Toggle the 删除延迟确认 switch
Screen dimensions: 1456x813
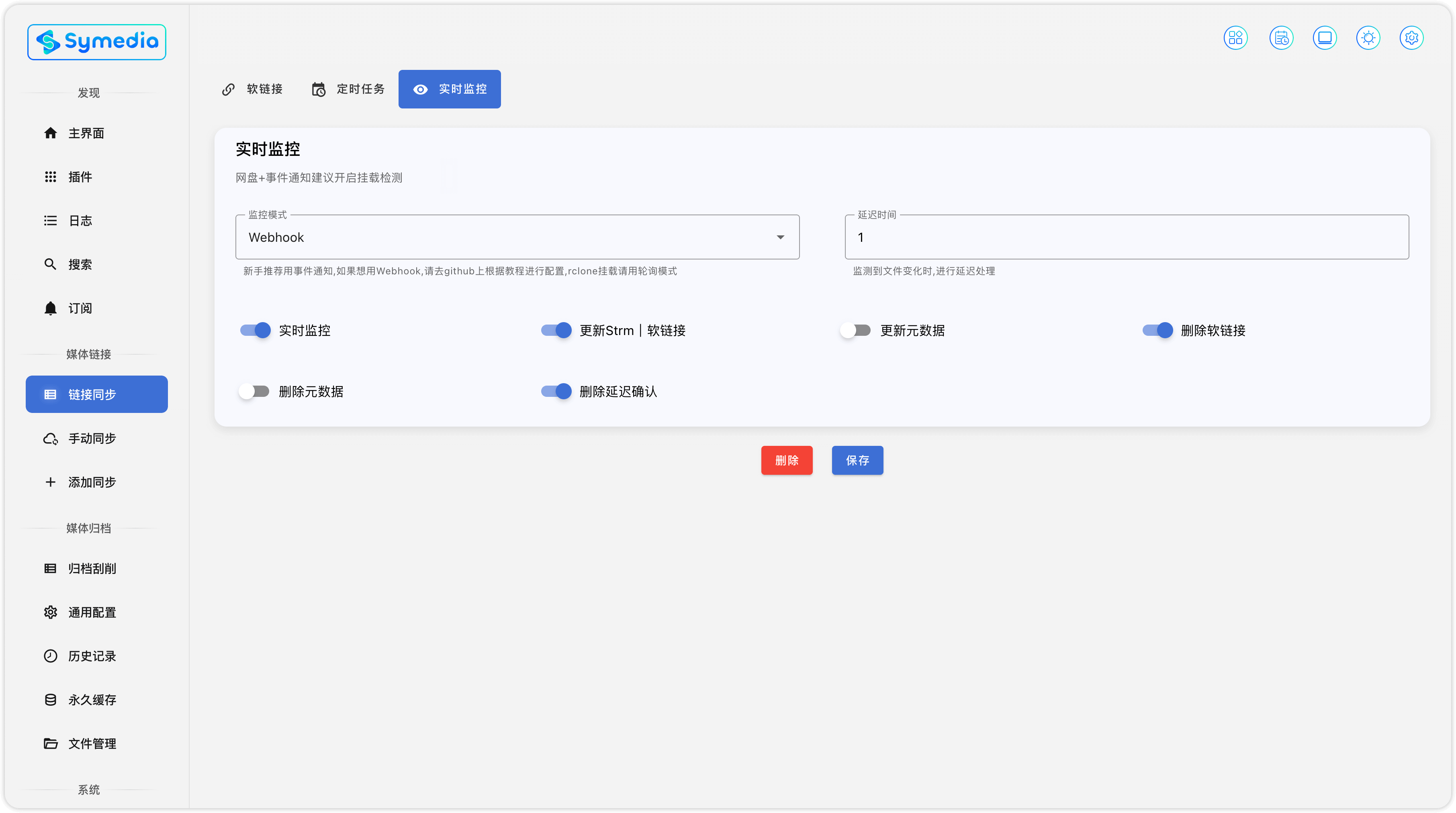click(x=557, y=392)
